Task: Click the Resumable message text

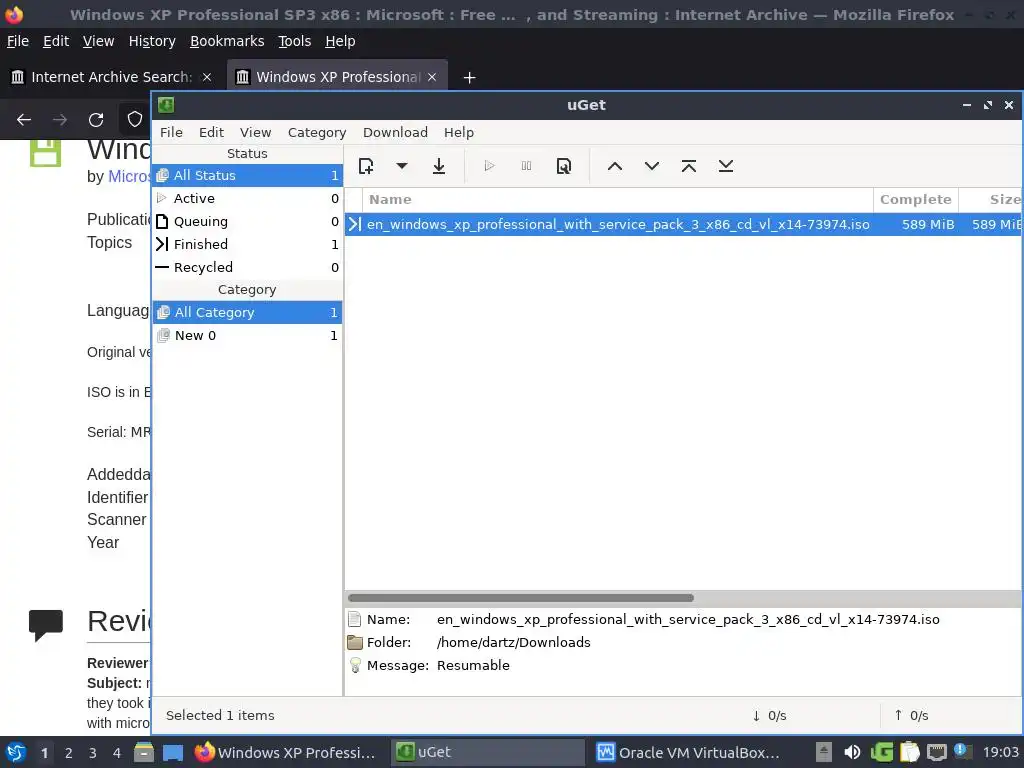Action: (x=473, y=665)
